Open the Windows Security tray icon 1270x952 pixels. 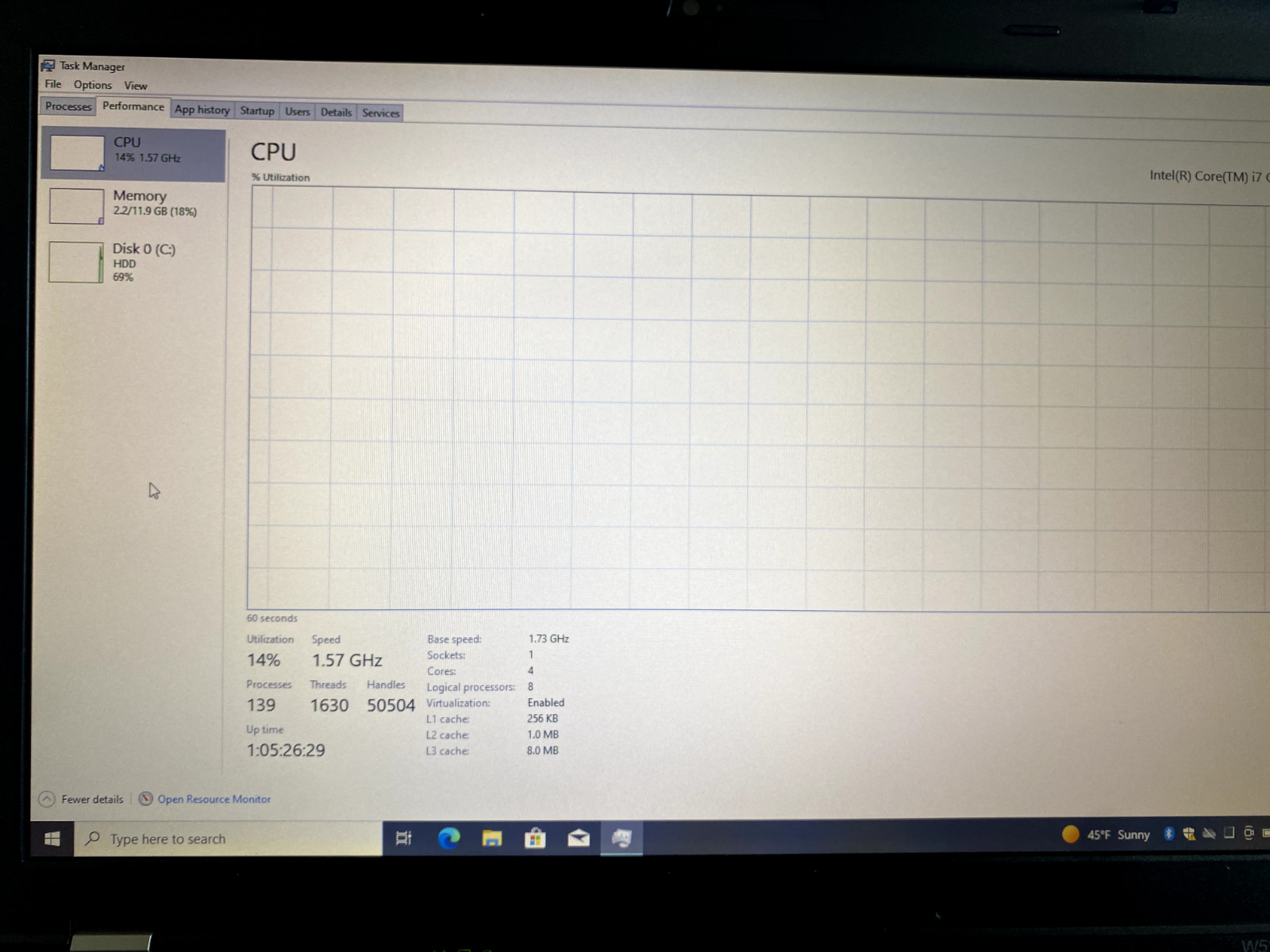[x=1189, y=833]
